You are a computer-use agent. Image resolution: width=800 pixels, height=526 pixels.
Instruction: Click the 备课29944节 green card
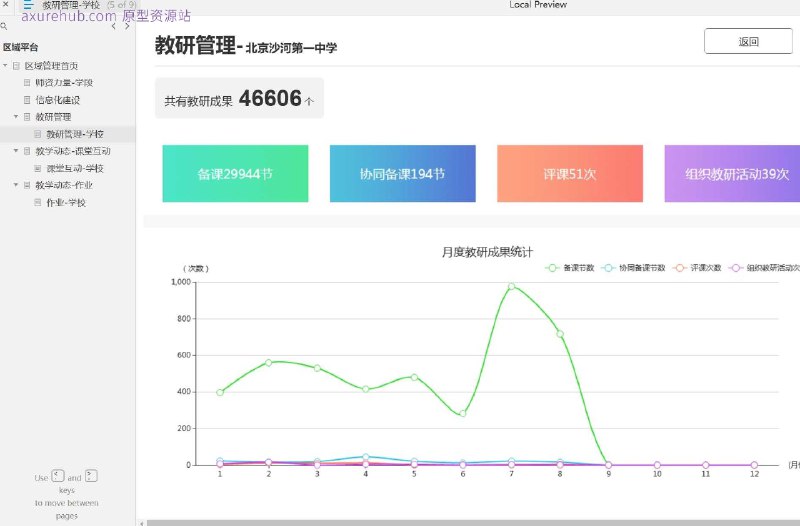point(235,173)
